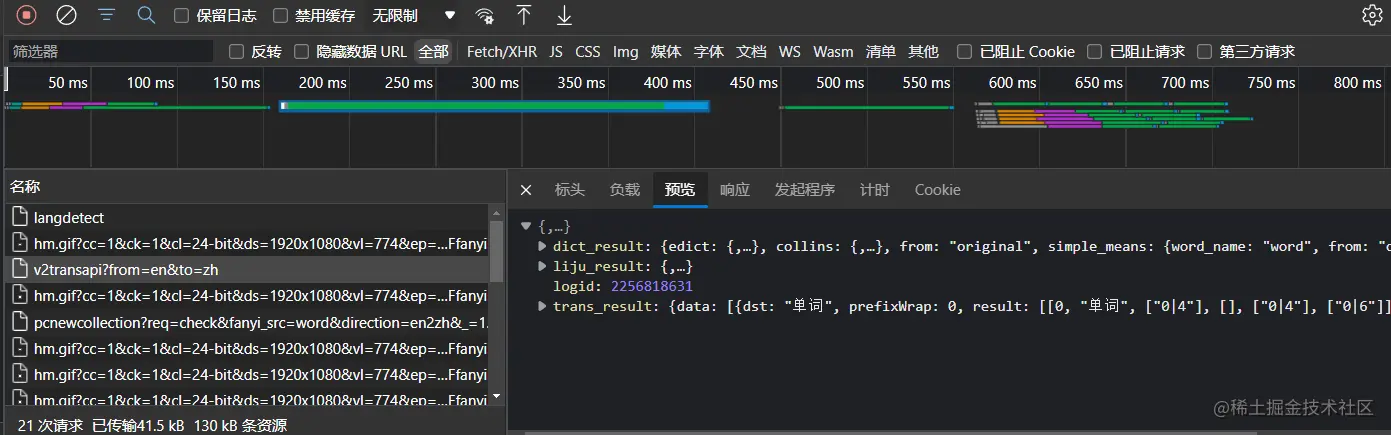Image resolution: width=1391 pixels, height=435 pixels.
Task: Open the 无限制 throttling dropdown
Action: (x=414, y=16)
